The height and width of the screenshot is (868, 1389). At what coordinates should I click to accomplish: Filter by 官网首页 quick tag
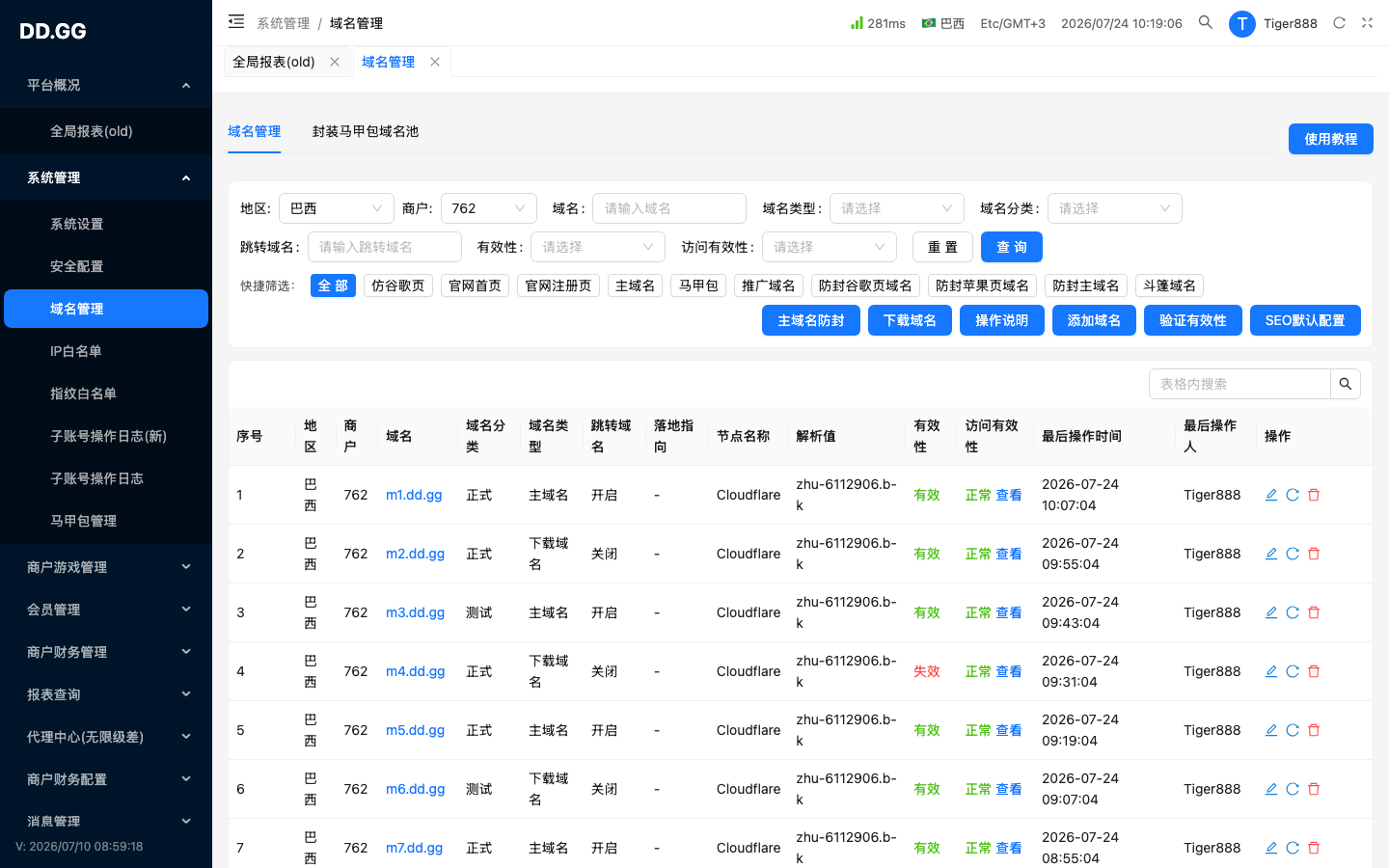[x=475, y=285]
